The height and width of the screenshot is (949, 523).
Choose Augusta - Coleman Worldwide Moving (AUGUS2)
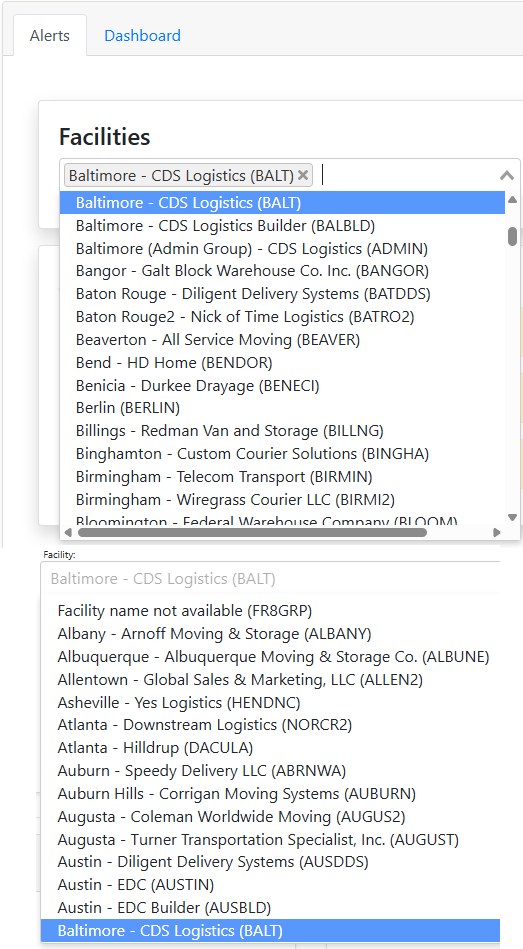point(270,816)
